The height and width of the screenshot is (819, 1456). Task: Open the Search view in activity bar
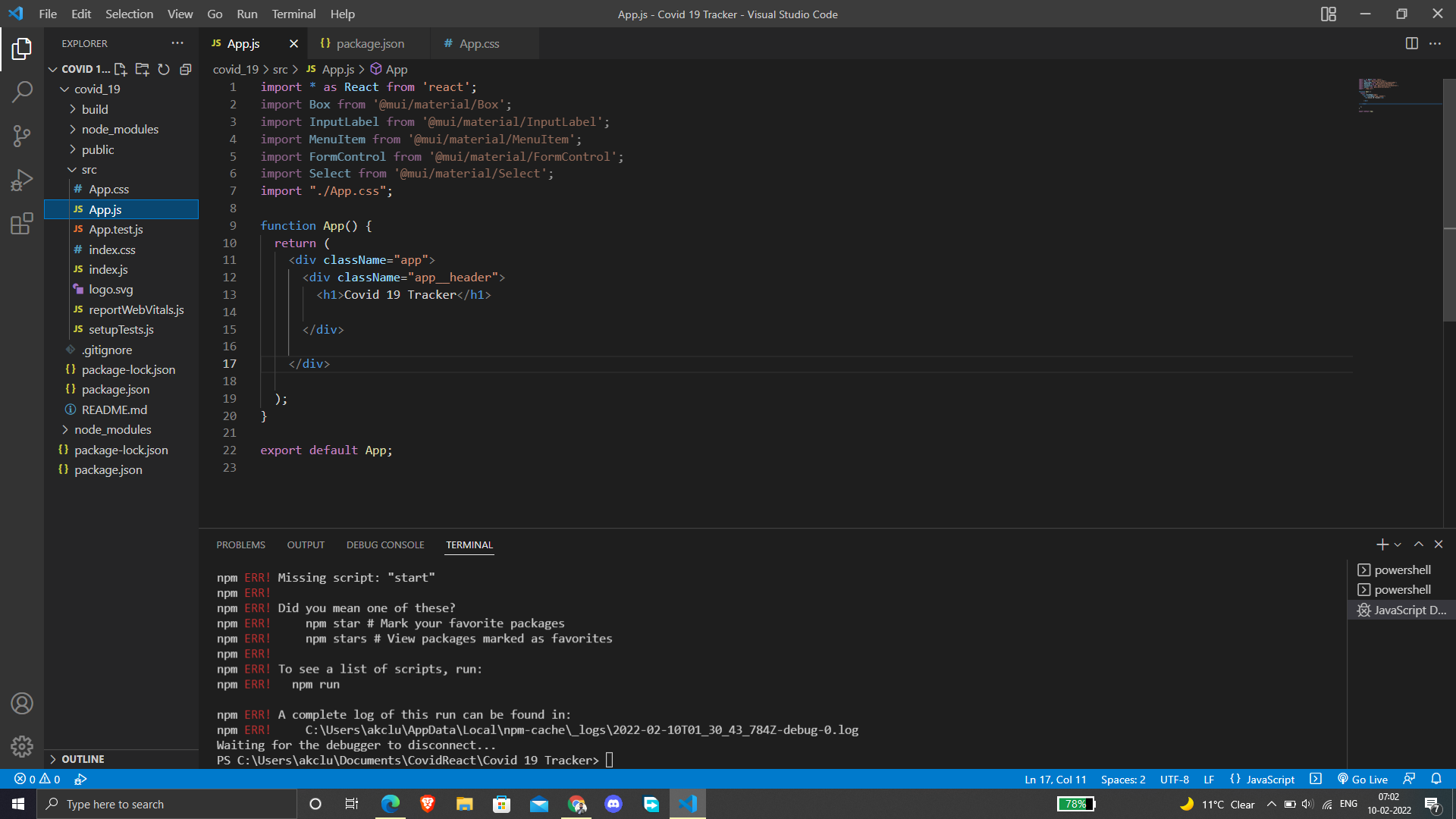click(22, 93)
